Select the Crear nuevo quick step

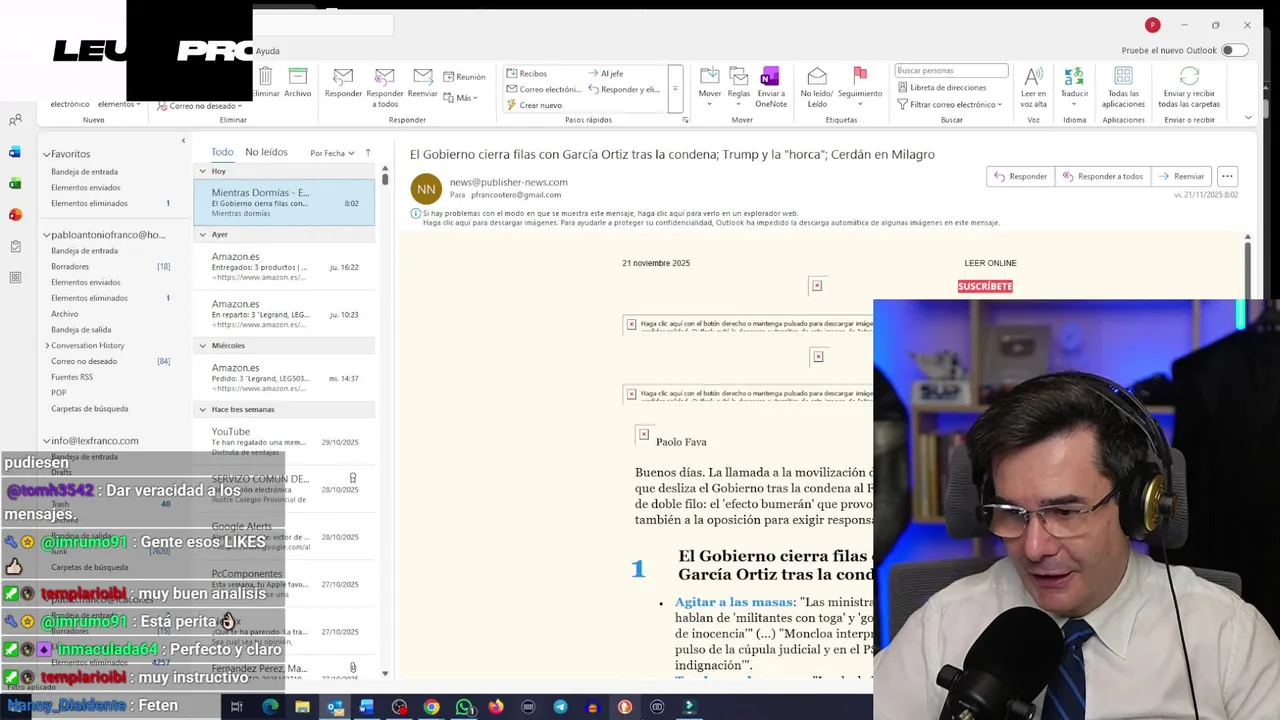coord(534,105)
